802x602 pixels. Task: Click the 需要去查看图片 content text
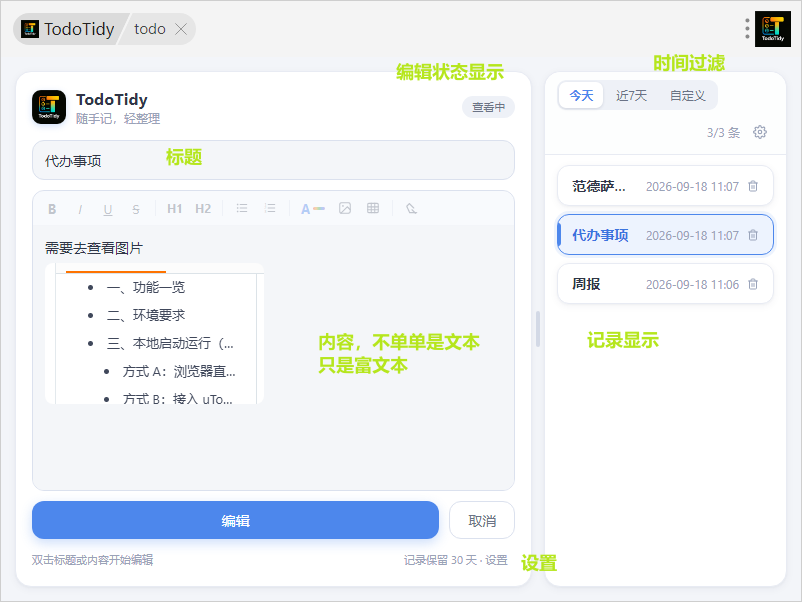pyautogui.click(x=94, y=248)
